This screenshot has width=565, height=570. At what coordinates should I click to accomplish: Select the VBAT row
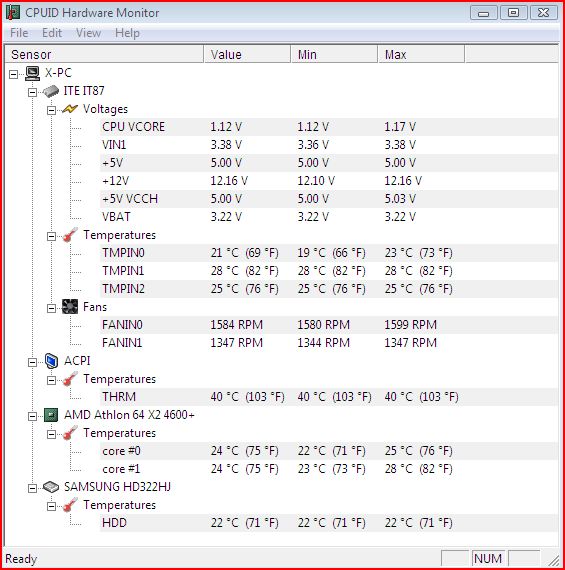329,217
